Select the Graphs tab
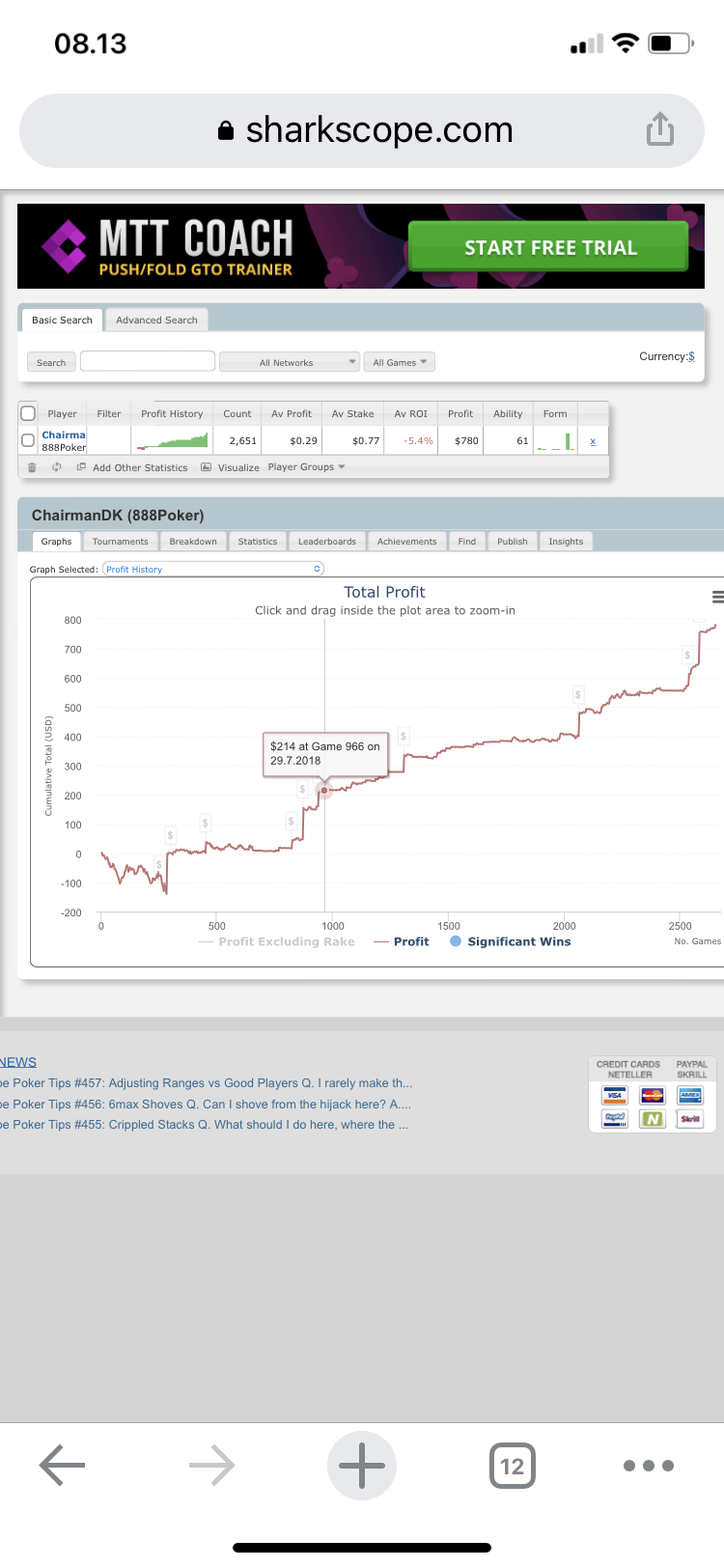Screen dimensions: 724x1568 56,542
